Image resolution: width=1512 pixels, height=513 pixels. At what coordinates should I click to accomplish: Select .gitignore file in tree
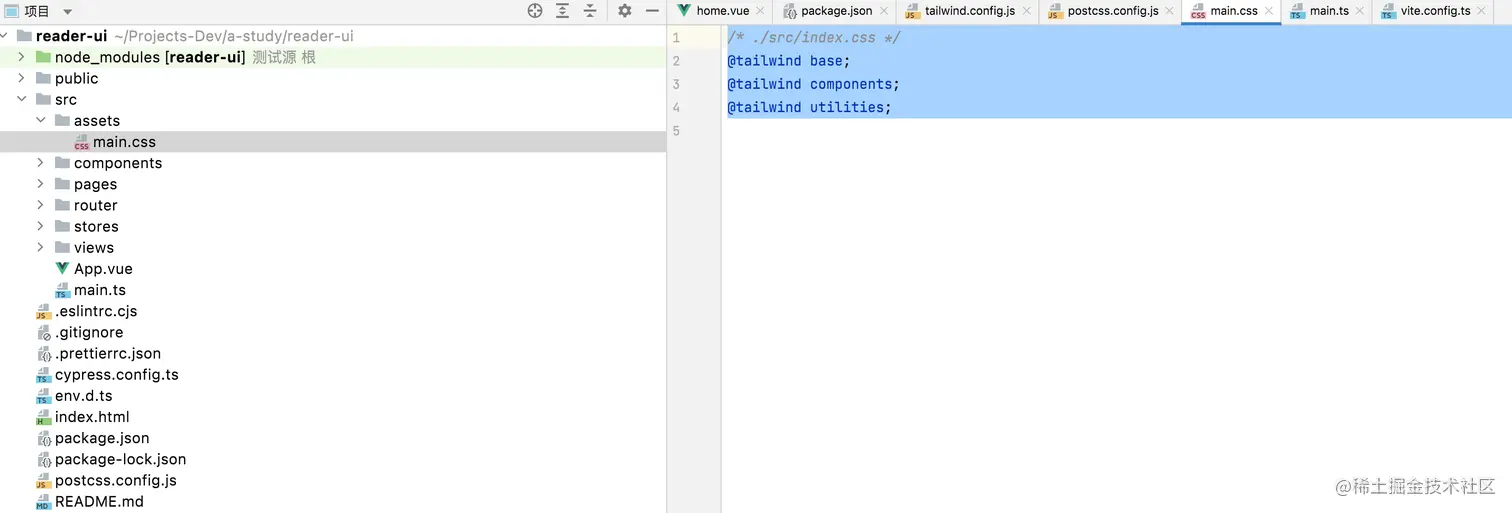89,332
